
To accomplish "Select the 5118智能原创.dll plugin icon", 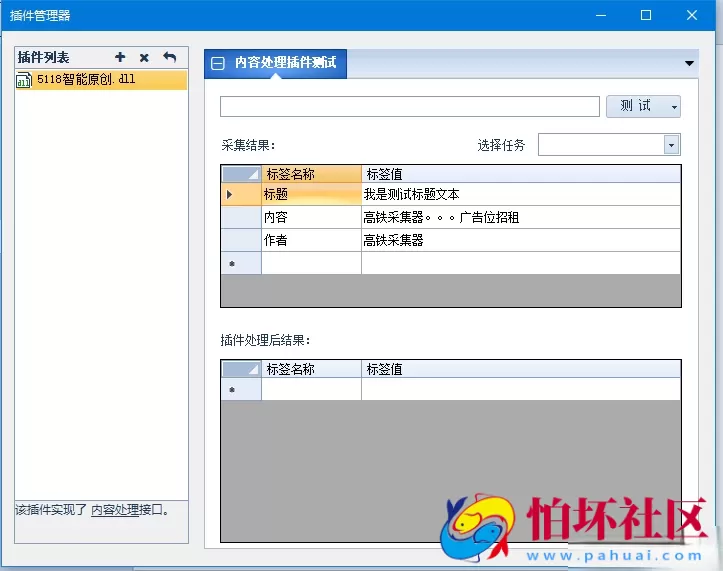I will point(24,81).
